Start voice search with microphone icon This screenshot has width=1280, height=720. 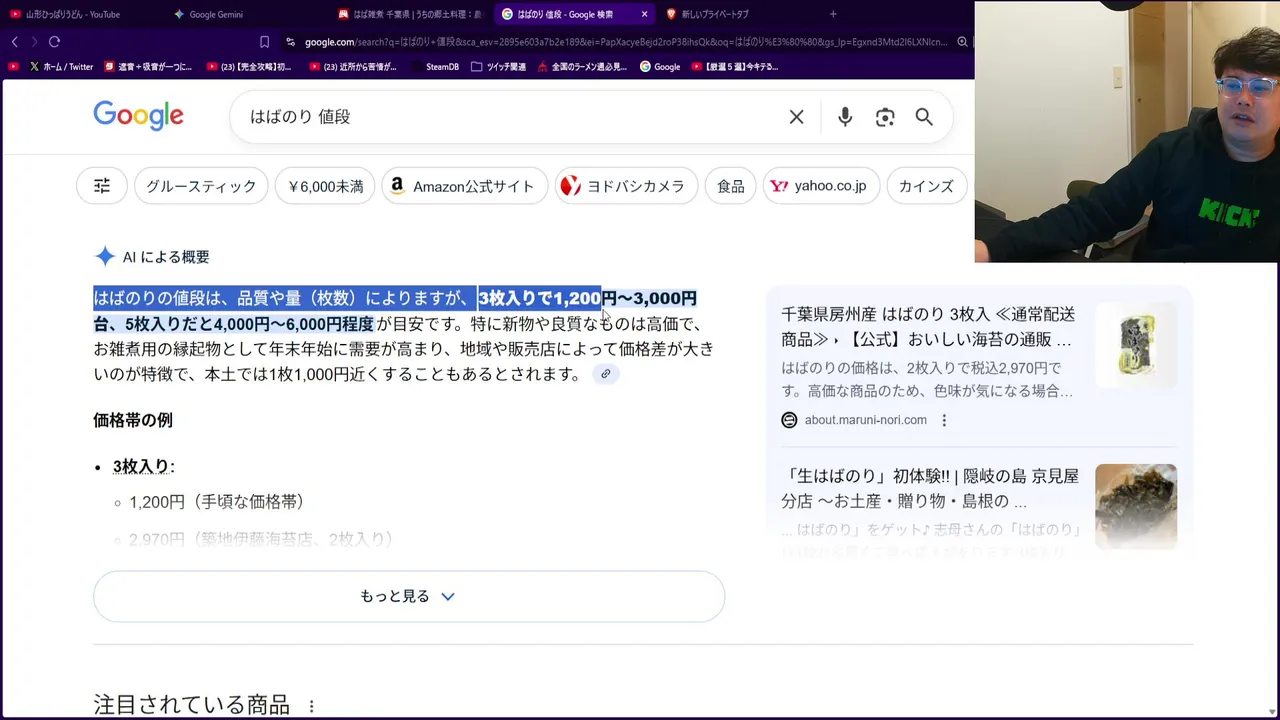[x=845, y=117]
